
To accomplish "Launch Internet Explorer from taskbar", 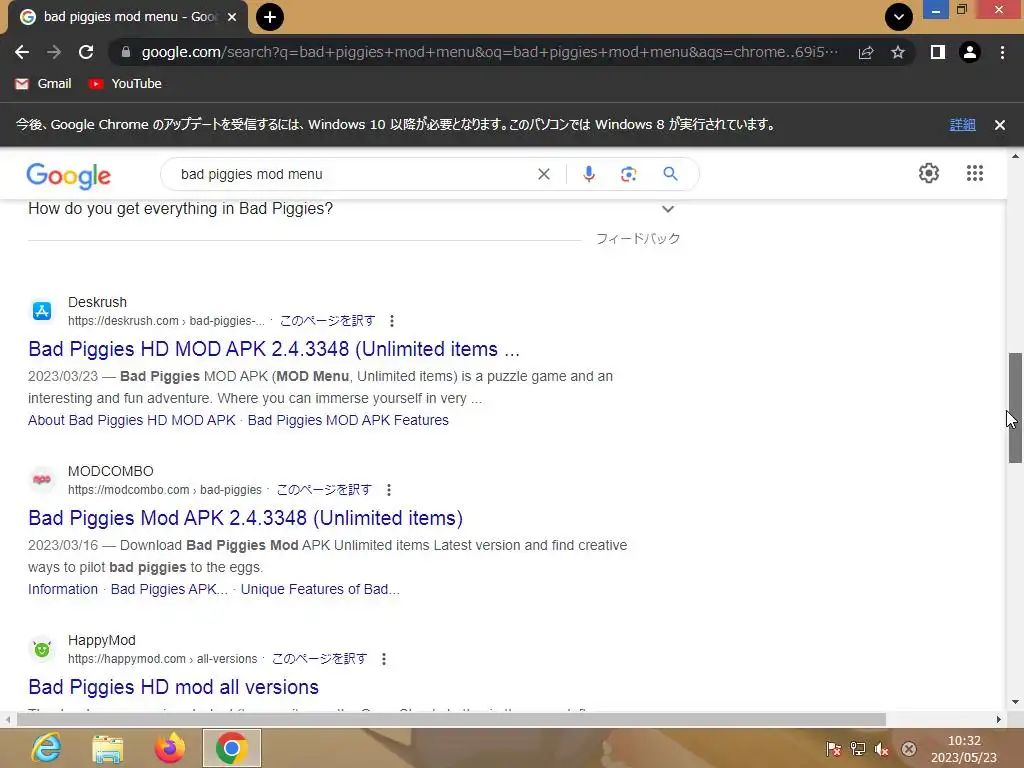I will click(x=46, y=748).
